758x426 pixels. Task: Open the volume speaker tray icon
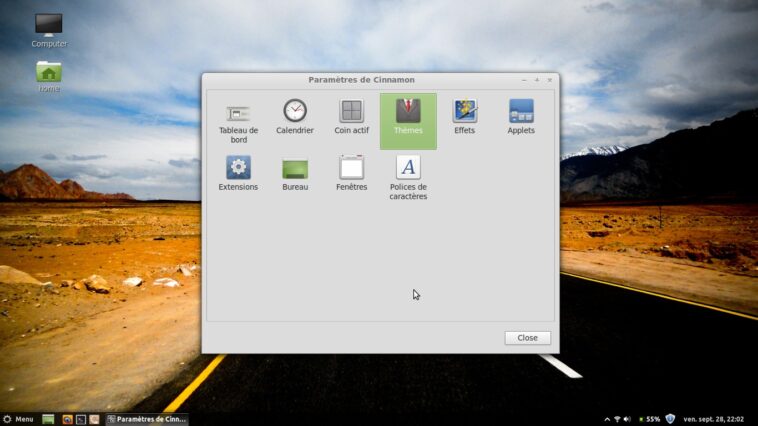pyautogui.click(x=627, y=419)
